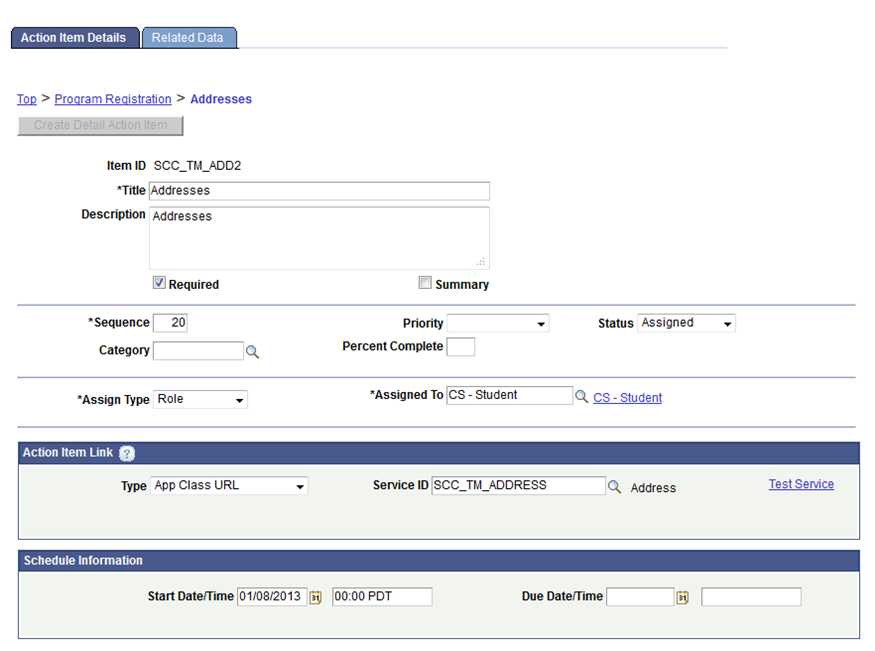The image size is (875, 651).
Task: Open the CS - Student link
Action: 627,397
